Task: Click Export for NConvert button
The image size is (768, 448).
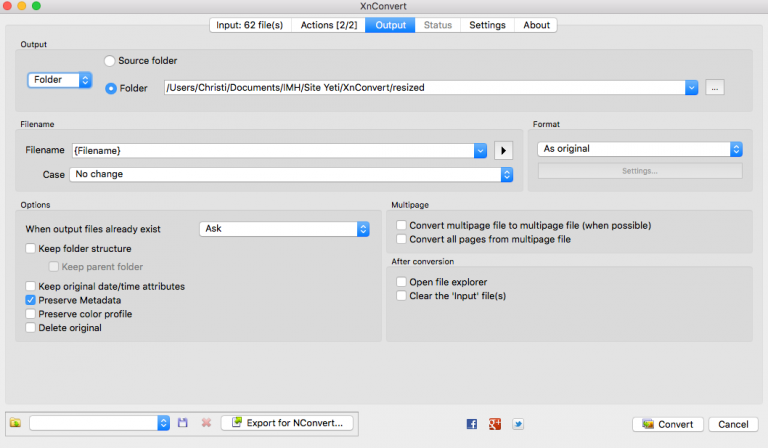Action: pos(287,423)
